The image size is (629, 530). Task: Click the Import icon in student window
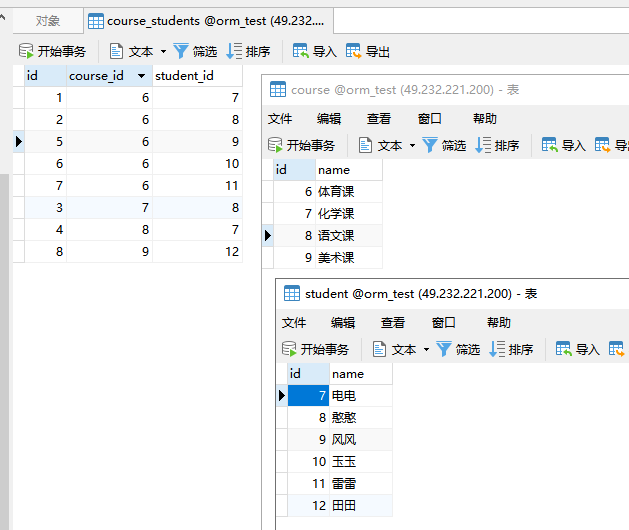564,349
